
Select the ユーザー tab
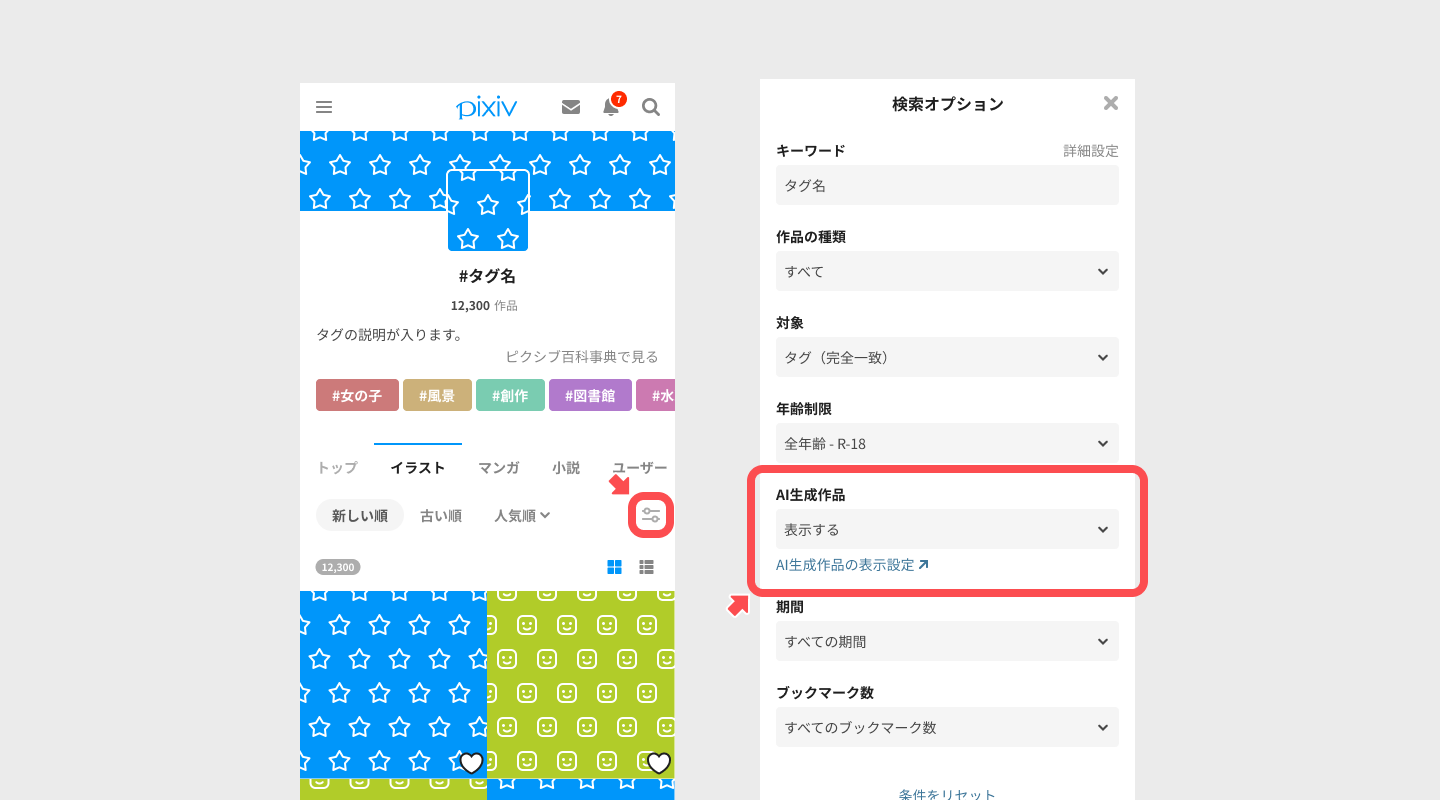point(640,467)
